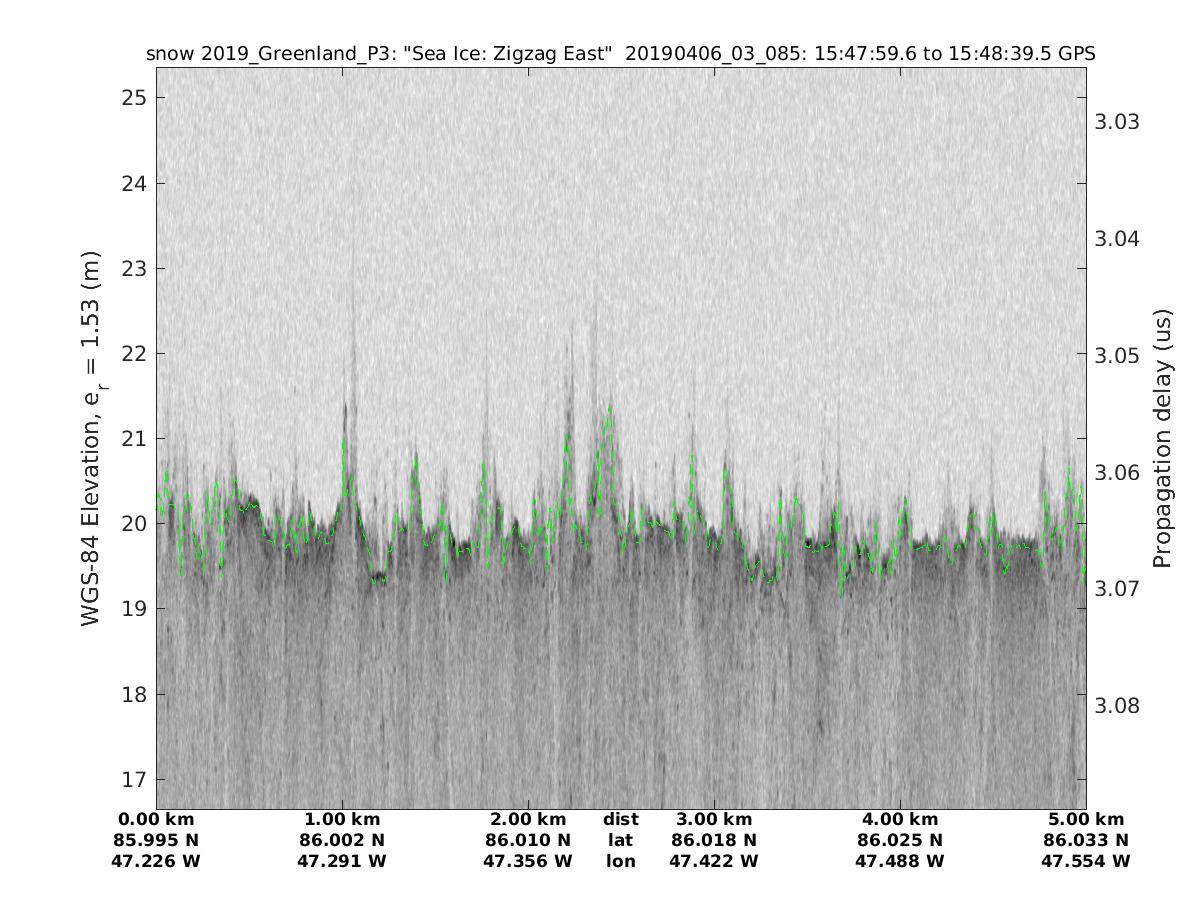Click the 17 elevation tick label

click(136, 778)
